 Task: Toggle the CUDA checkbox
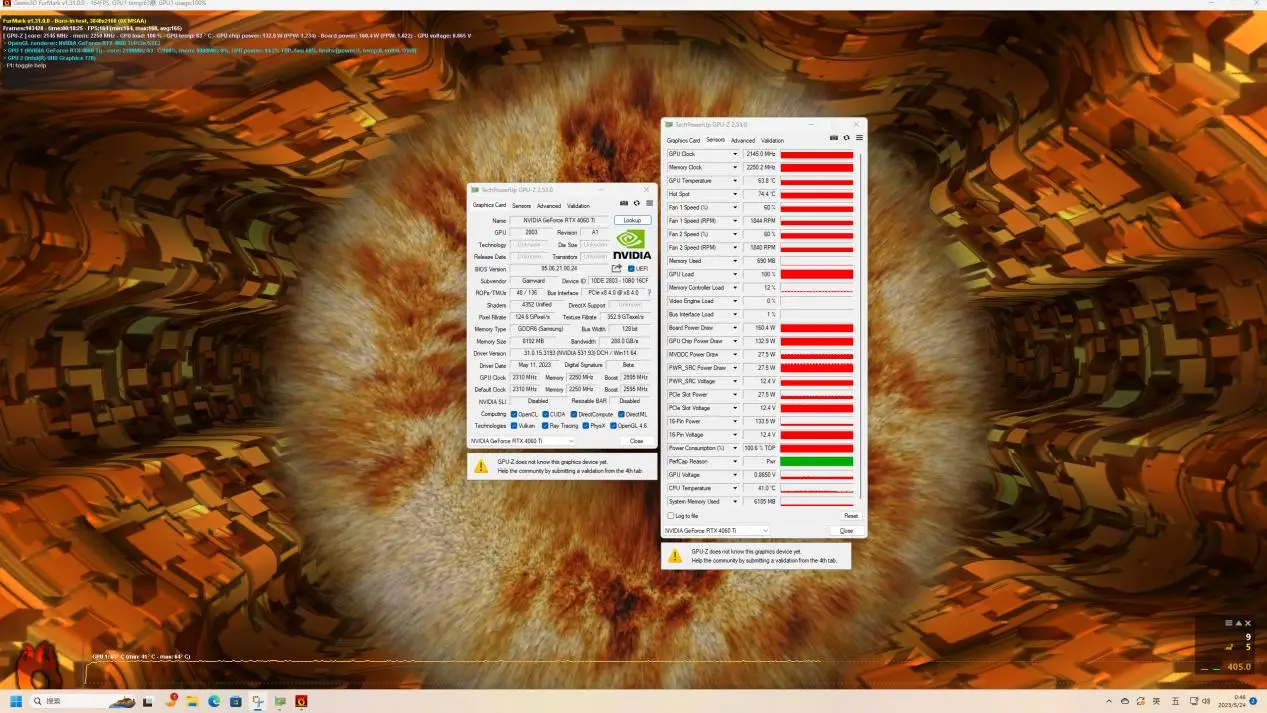(x=546, y=414)
